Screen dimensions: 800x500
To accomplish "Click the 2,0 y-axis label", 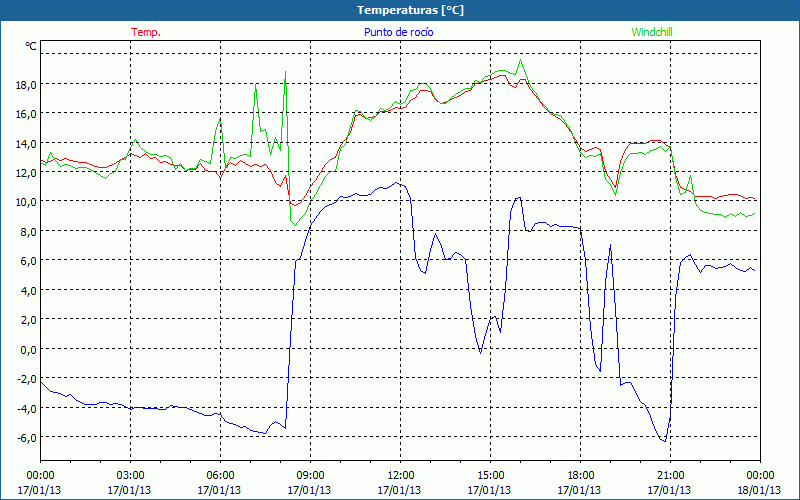I will [29, 320].
